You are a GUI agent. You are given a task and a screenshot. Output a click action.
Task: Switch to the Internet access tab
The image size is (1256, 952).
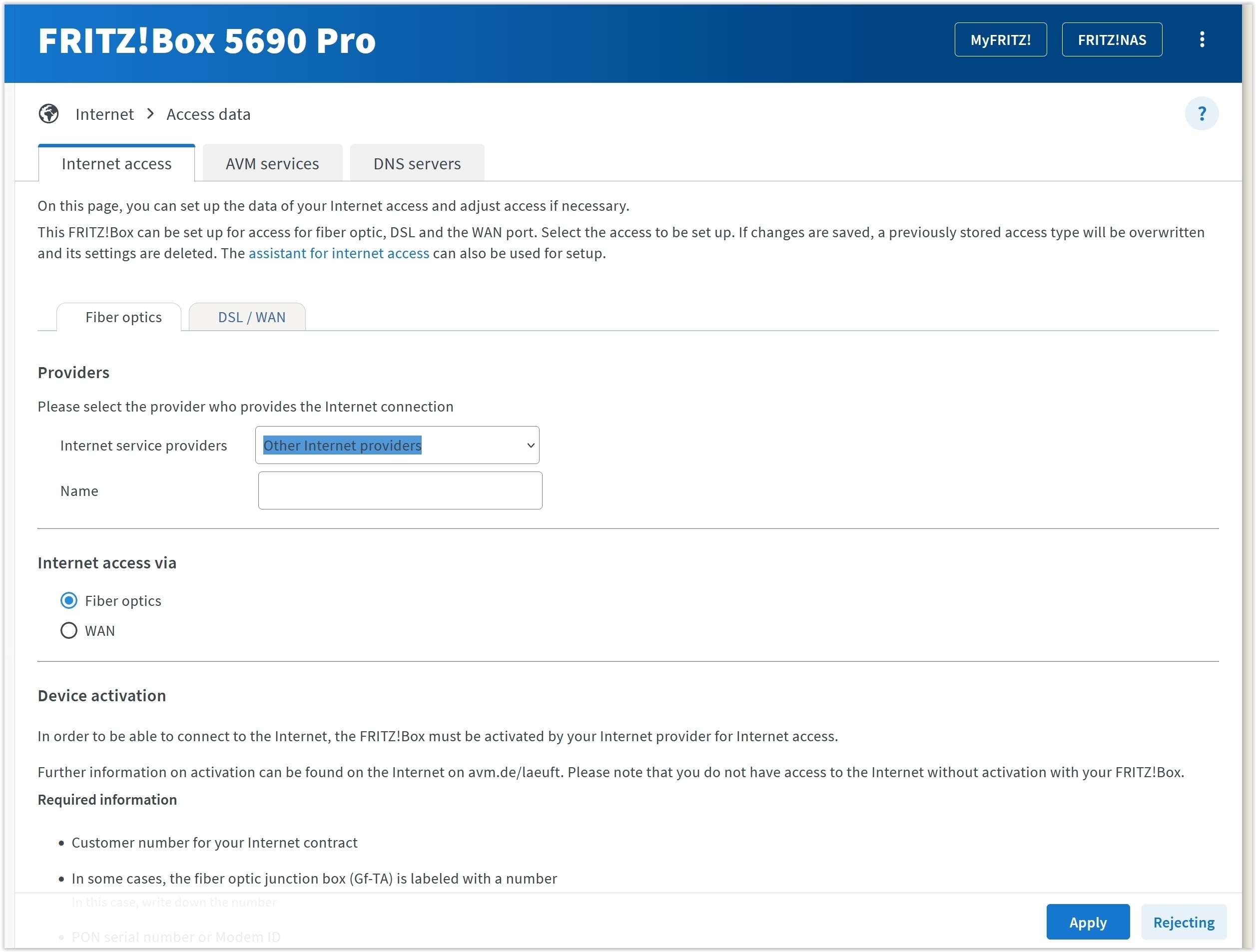[x=116, y=163]
